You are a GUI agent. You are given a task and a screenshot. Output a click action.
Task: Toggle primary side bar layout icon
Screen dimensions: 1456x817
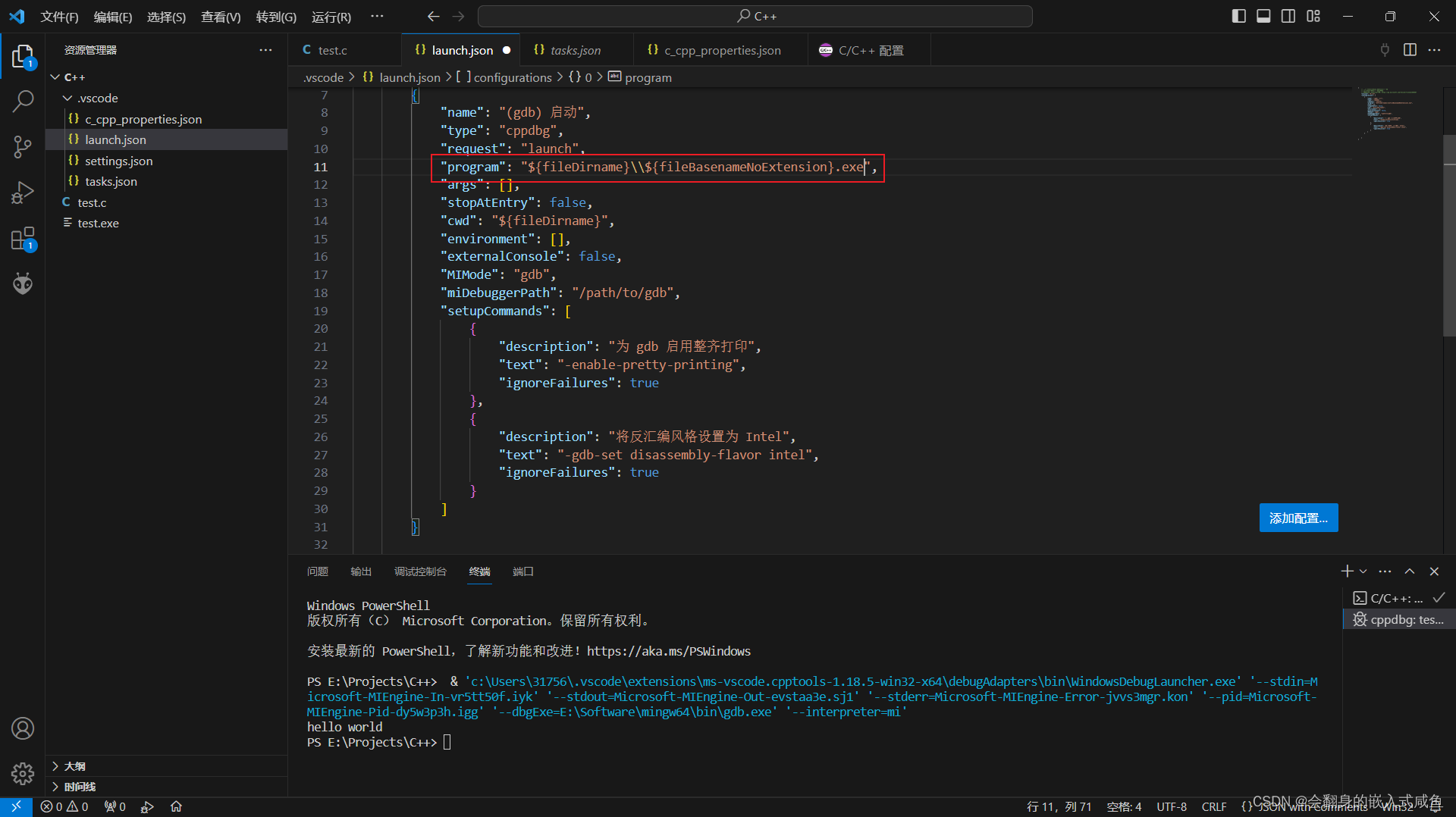[x=1238, y=16]
